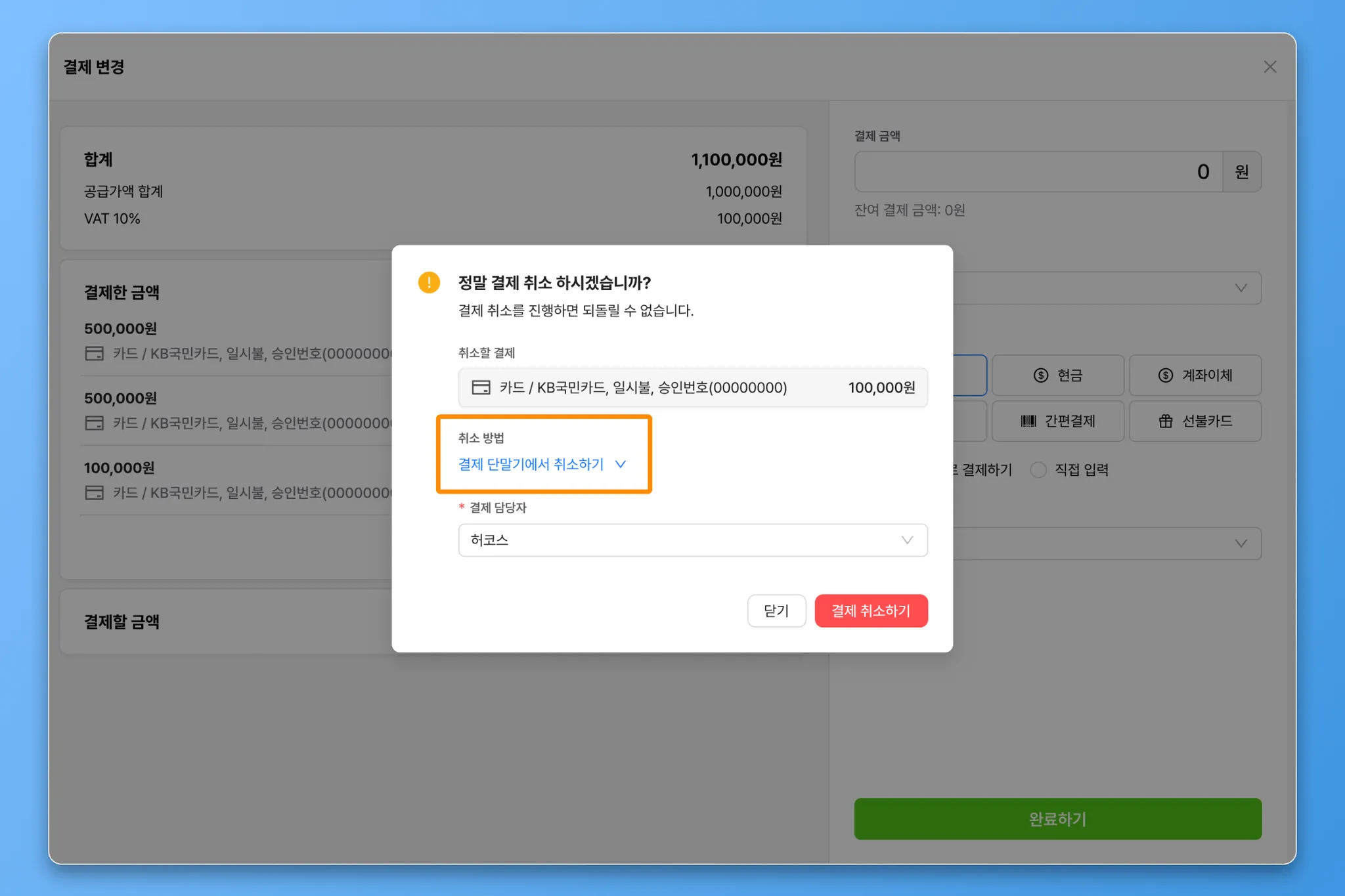Expand the 결제 담당자 허코스 dropdown
Image resolution: width=1345 pixels, height=896 pixels.
[692, 540]
